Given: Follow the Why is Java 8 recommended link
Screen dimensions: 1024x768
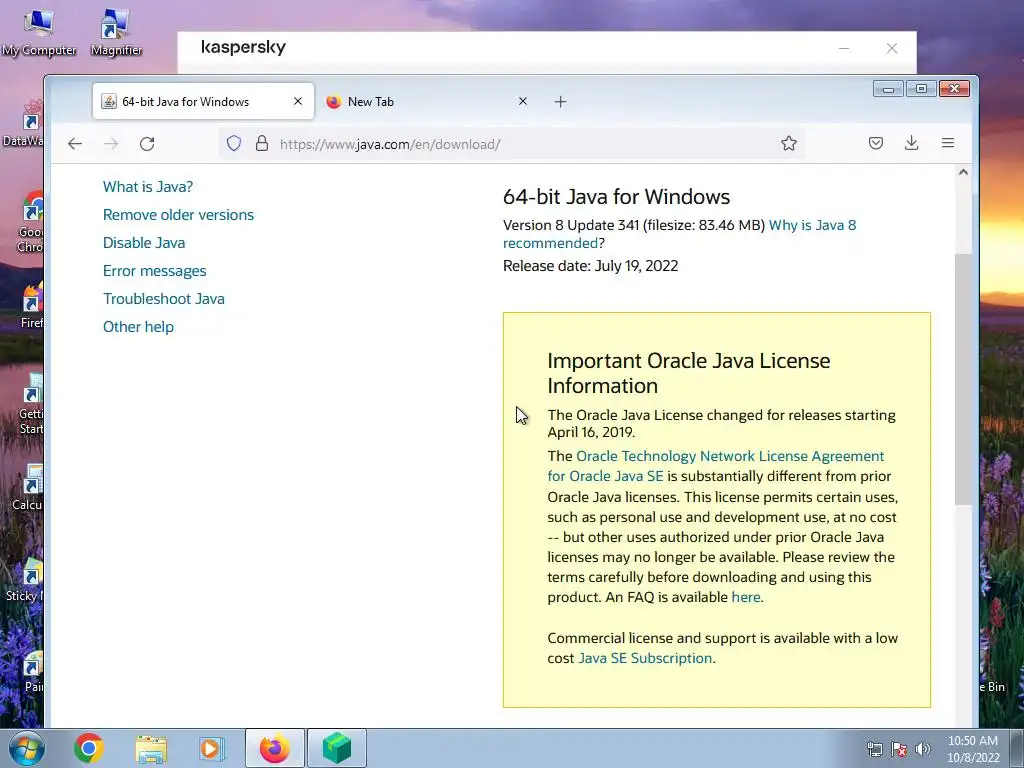Looking at the screenshot, I should click(812, 225).
